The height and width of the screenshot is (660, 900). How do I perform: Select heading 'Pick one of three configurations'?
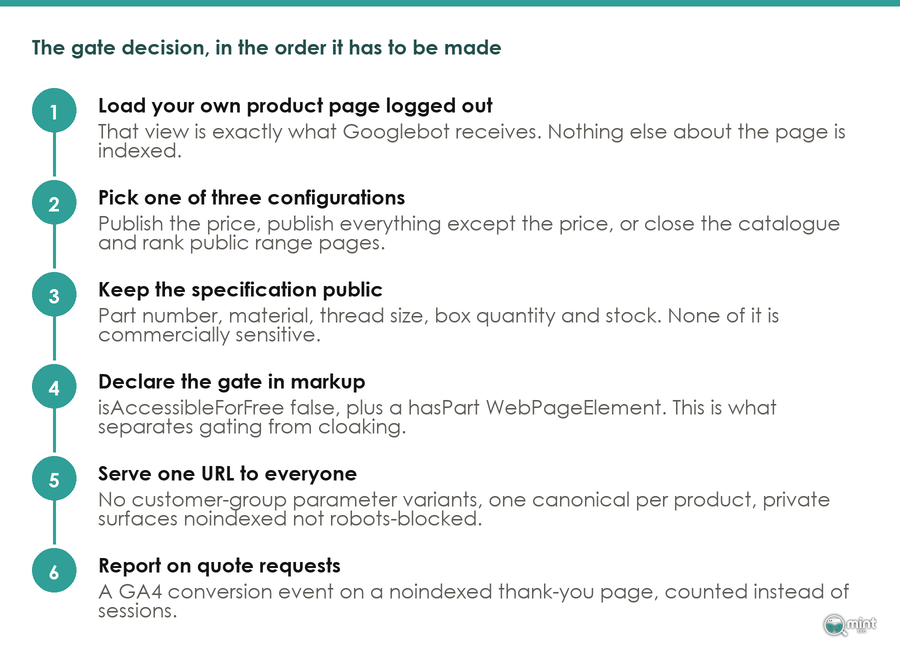point(251,198)
